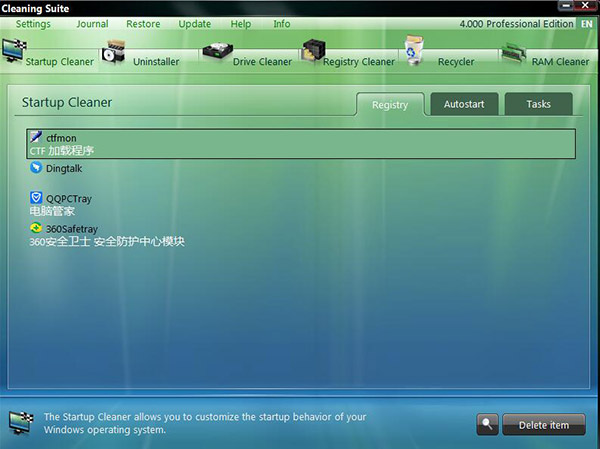600x449 pixels.
Task: Open the Uninstaller disc icon
Action: pyautogui.click(x=114, y=52)
